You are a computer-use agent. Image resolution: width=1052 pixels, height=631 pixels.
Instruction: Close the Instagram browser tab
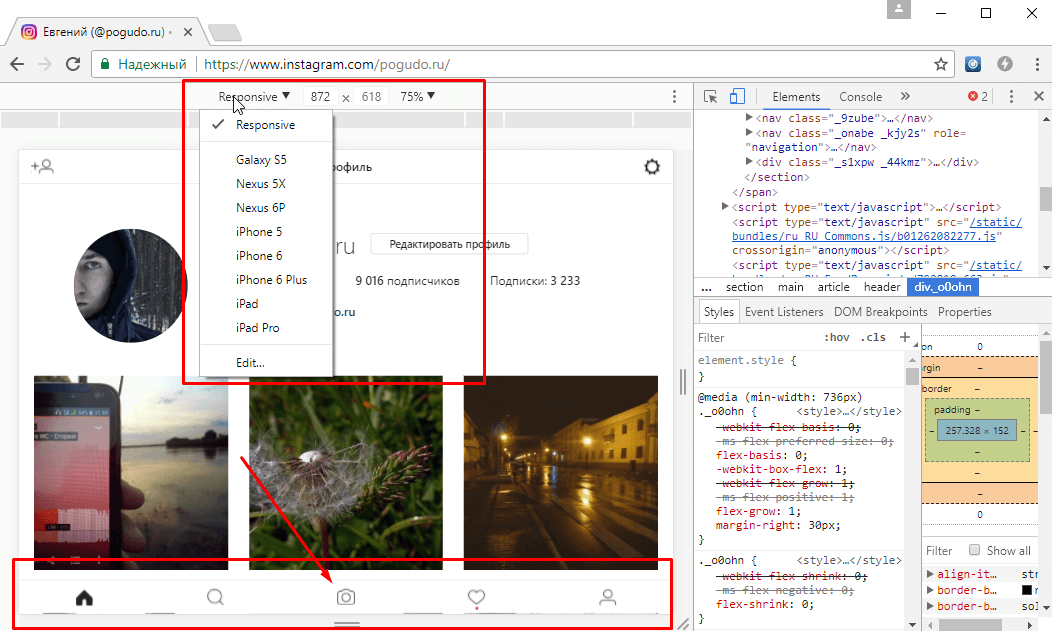pyautogui.click(x=188, y=32)
